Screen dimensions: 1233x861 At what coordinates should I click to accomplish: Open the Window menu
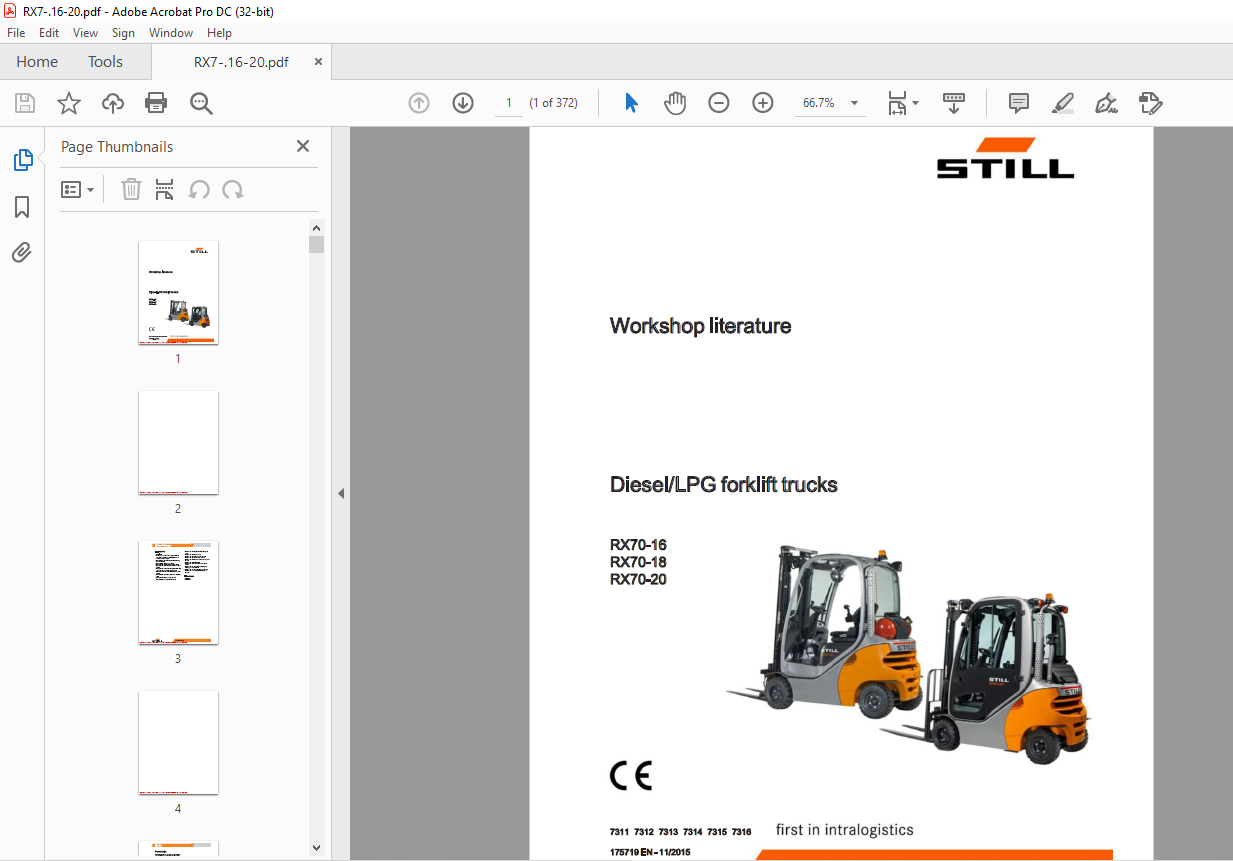point(171,33)
